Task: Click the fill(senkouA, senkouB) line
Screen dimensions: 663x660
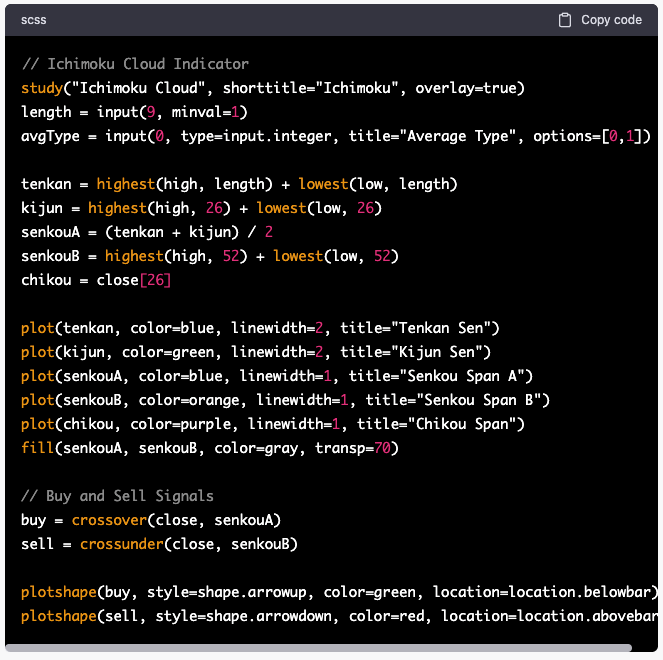Action: [x=210, y=448]
